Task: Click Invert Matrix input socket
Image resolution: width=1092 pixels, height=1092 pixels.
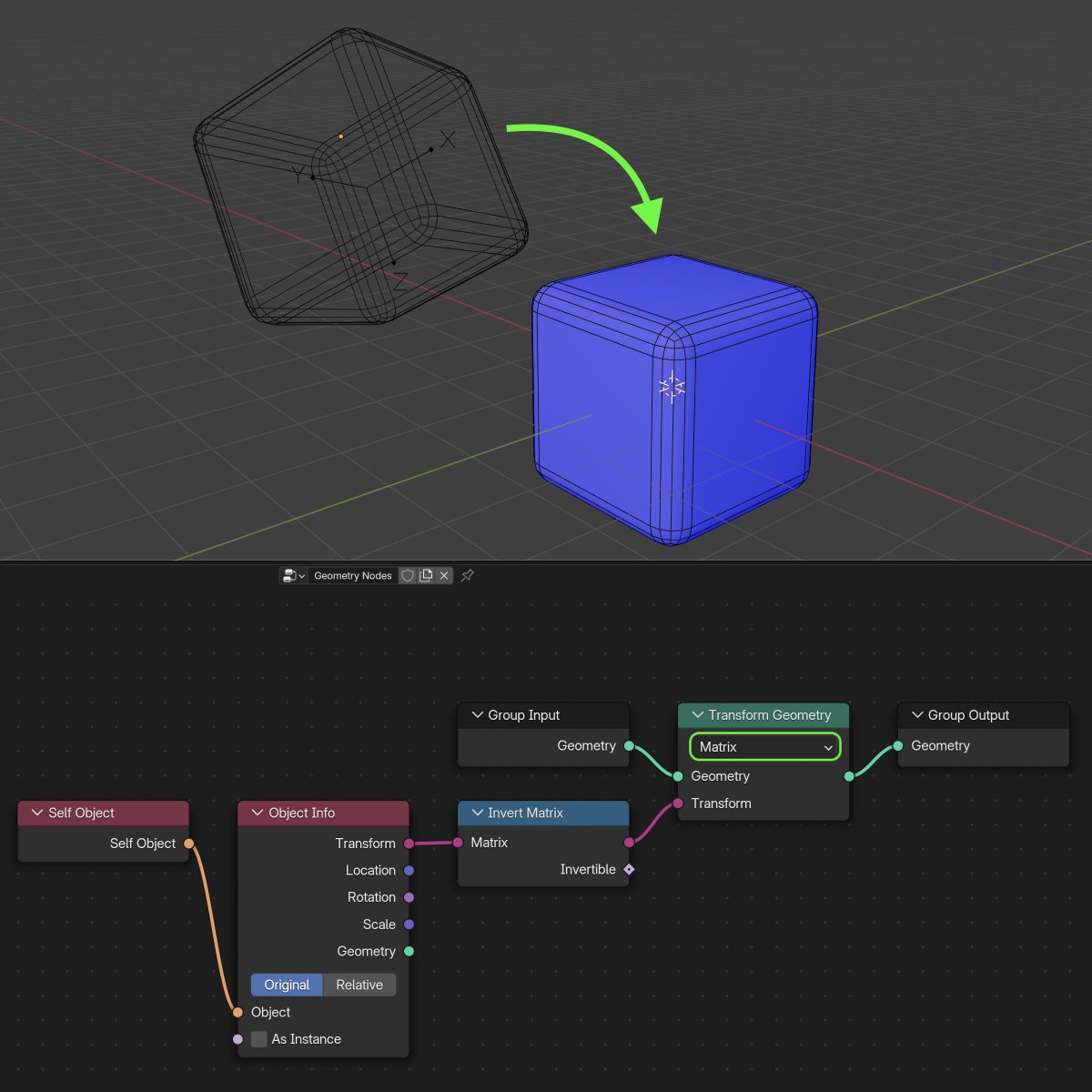Action: tap(458, 843)
